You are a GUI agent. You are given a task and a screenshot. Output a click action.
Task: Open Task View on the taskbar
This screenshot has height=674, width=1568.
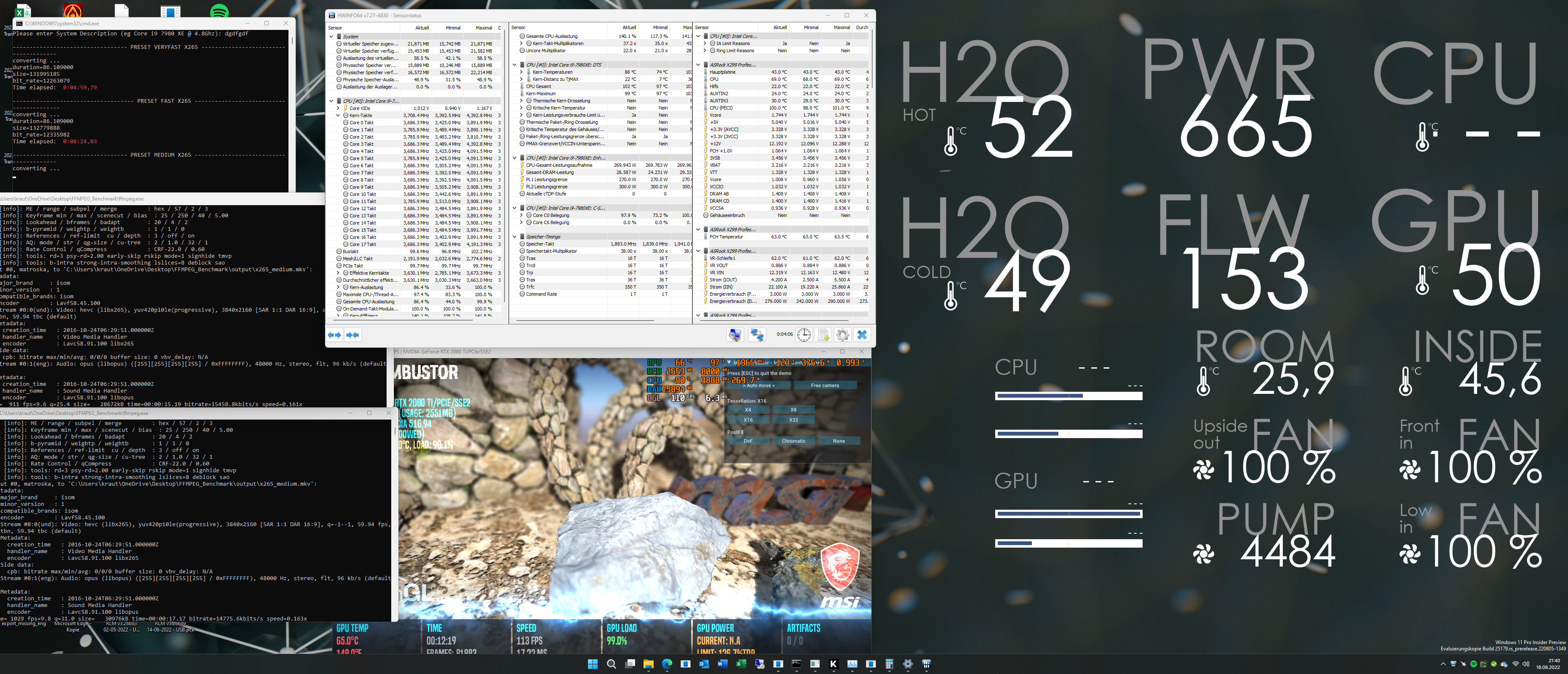[630, 663]
